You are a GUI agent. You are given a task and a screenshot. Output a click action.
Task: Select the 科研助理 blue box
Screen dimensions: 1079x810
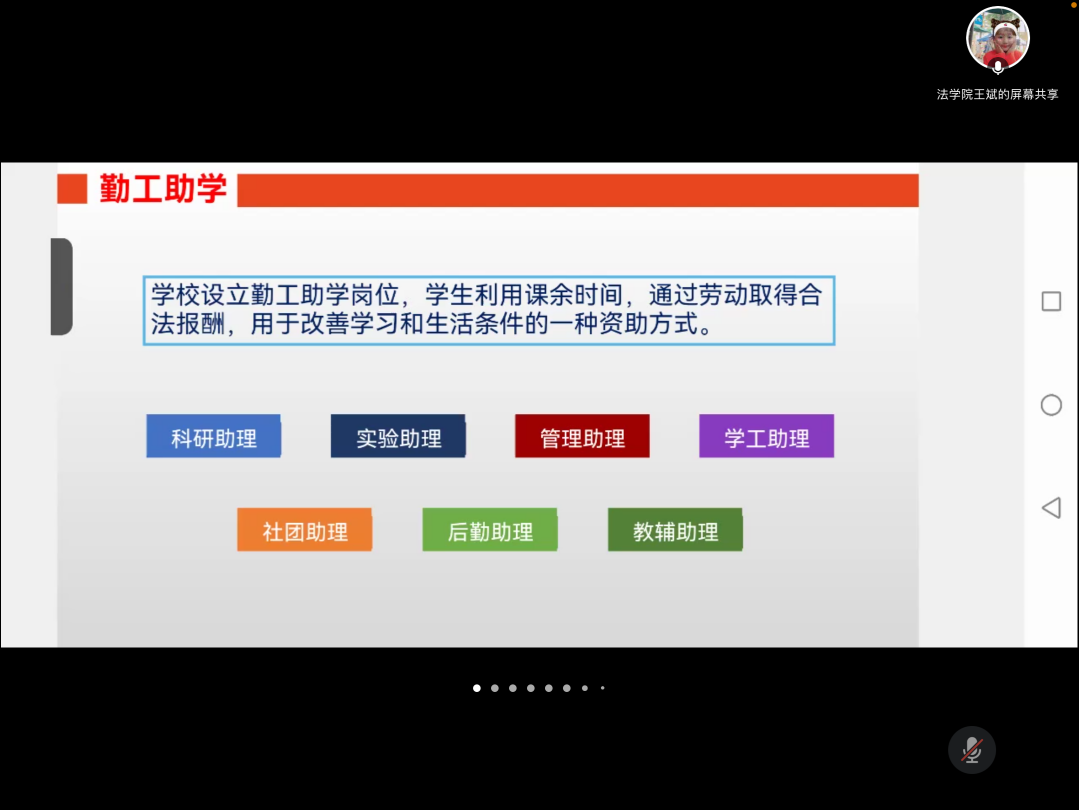coord(213,436)
